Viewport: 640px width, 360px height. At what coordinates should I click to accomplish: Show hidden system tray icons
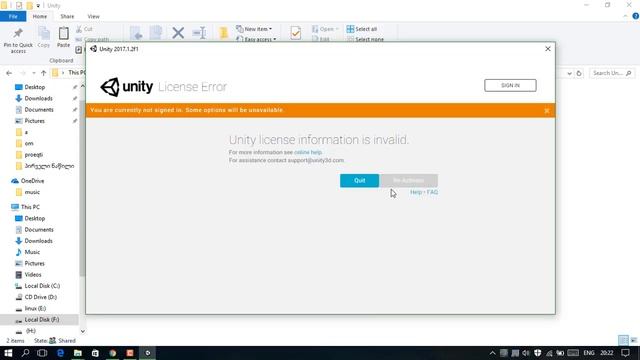[x=493, y=353]
